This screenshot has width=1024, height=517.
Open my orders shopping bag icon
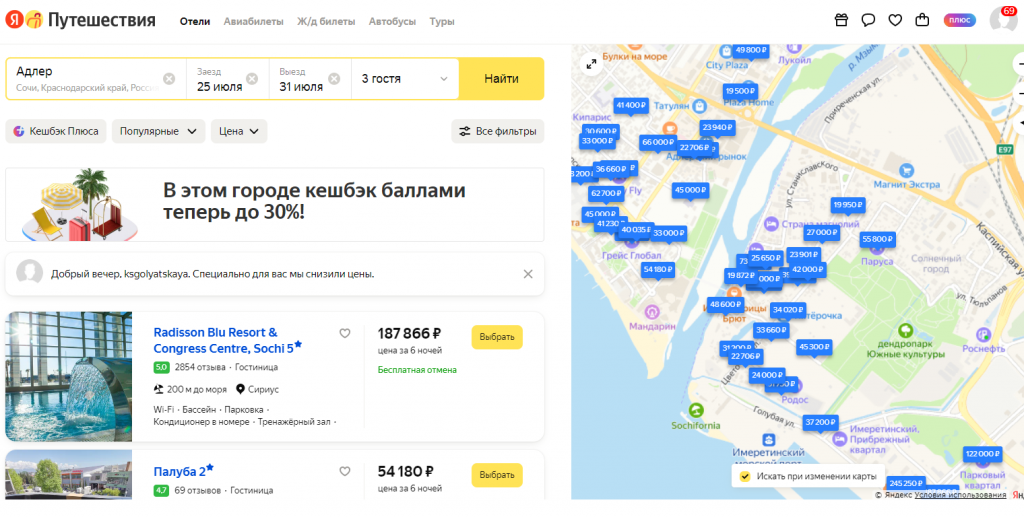click(922, 20)
